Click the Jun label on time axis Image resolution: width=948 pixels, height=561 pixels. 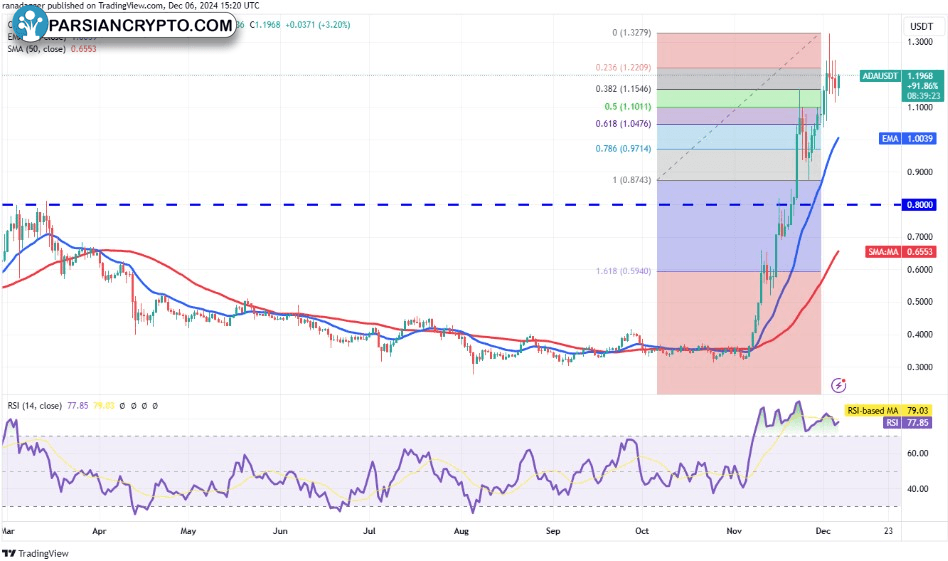(280, 531)
